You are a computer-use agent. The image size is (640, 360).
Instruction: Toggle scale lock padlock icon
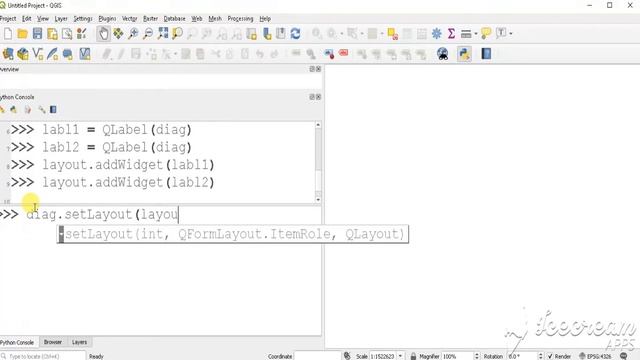coord(413,356)
